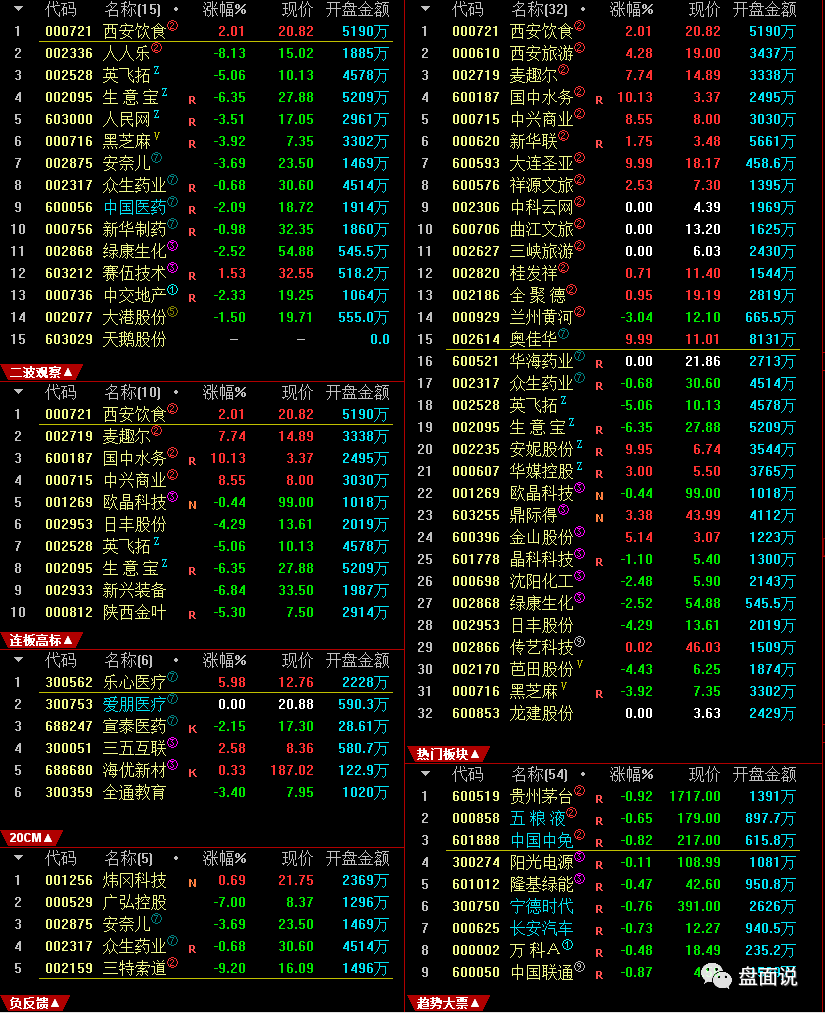Open the dropdown triangle in 名称(10) header
The height and width of the screenshot is (1013, 825).
[x=18, y=392]
